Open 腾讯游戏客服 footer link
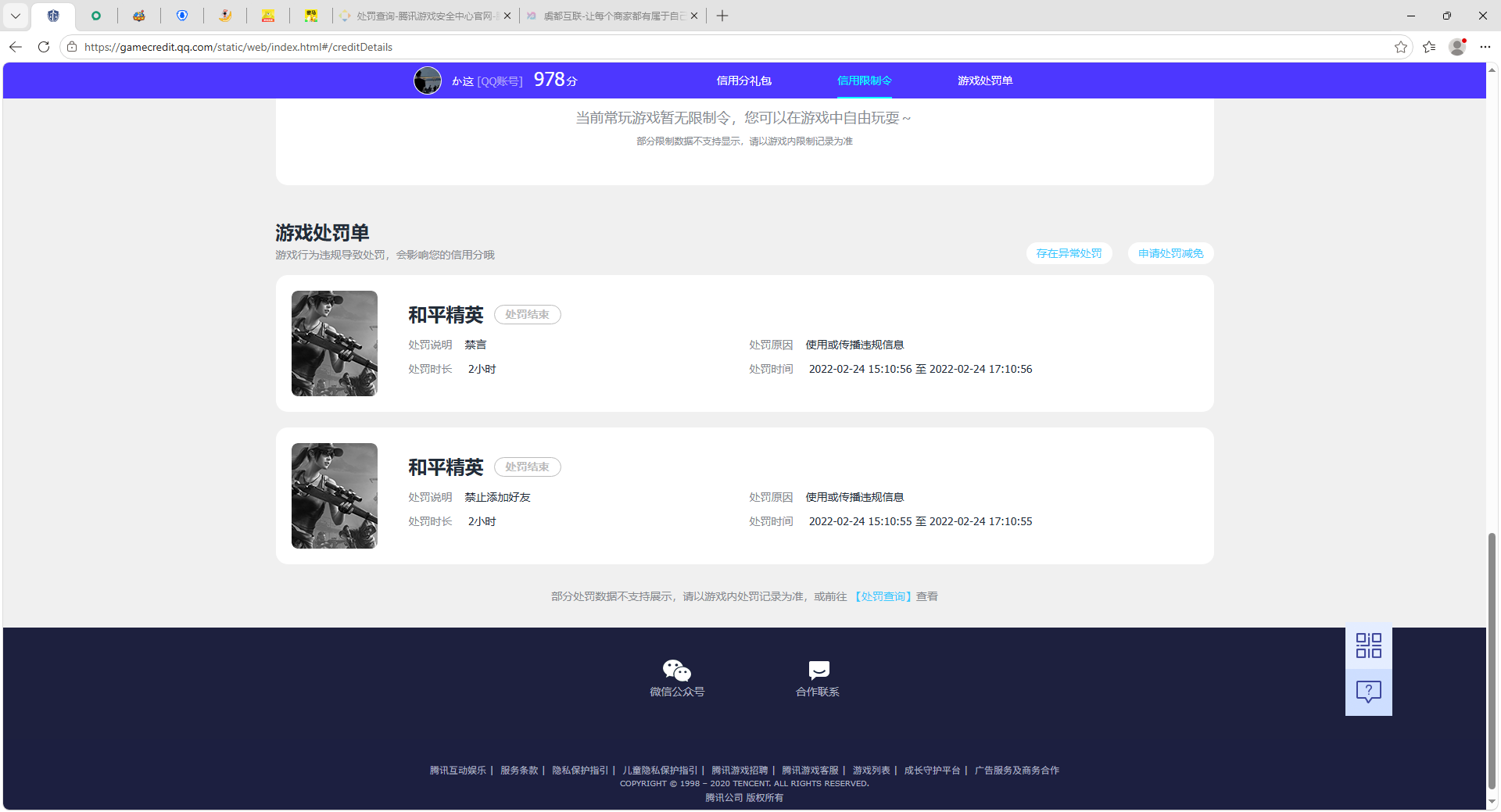Screen dimensions: 1501x812 810,771
